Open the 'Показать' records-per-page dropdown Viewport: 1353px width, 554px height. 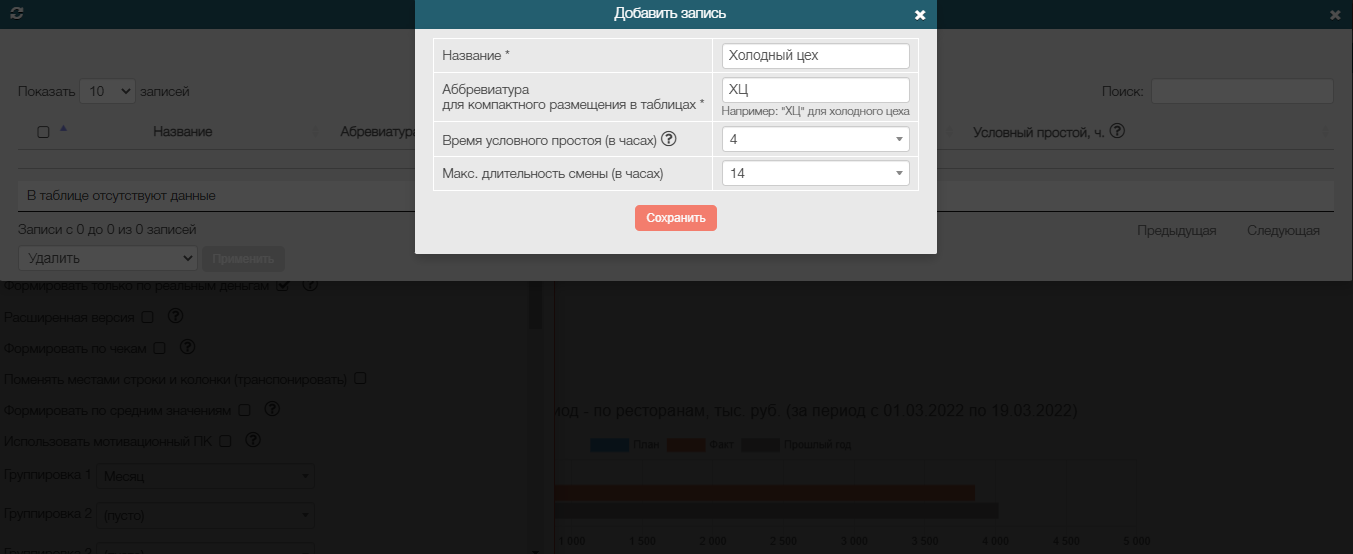click(107, 91)
